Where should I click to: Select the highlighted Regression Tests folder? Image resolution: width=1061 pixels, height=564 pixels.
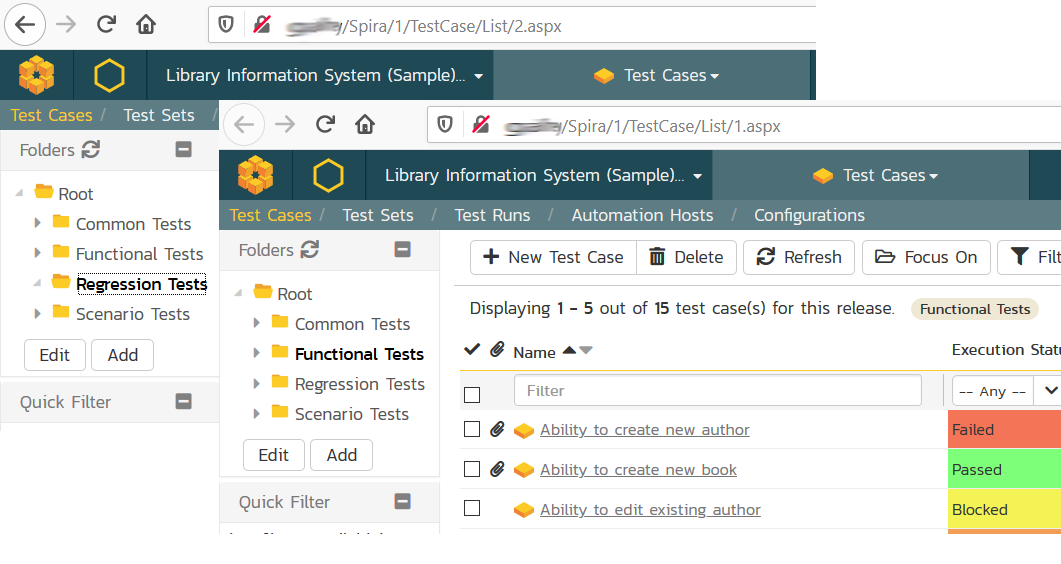(x=141, y=284)
